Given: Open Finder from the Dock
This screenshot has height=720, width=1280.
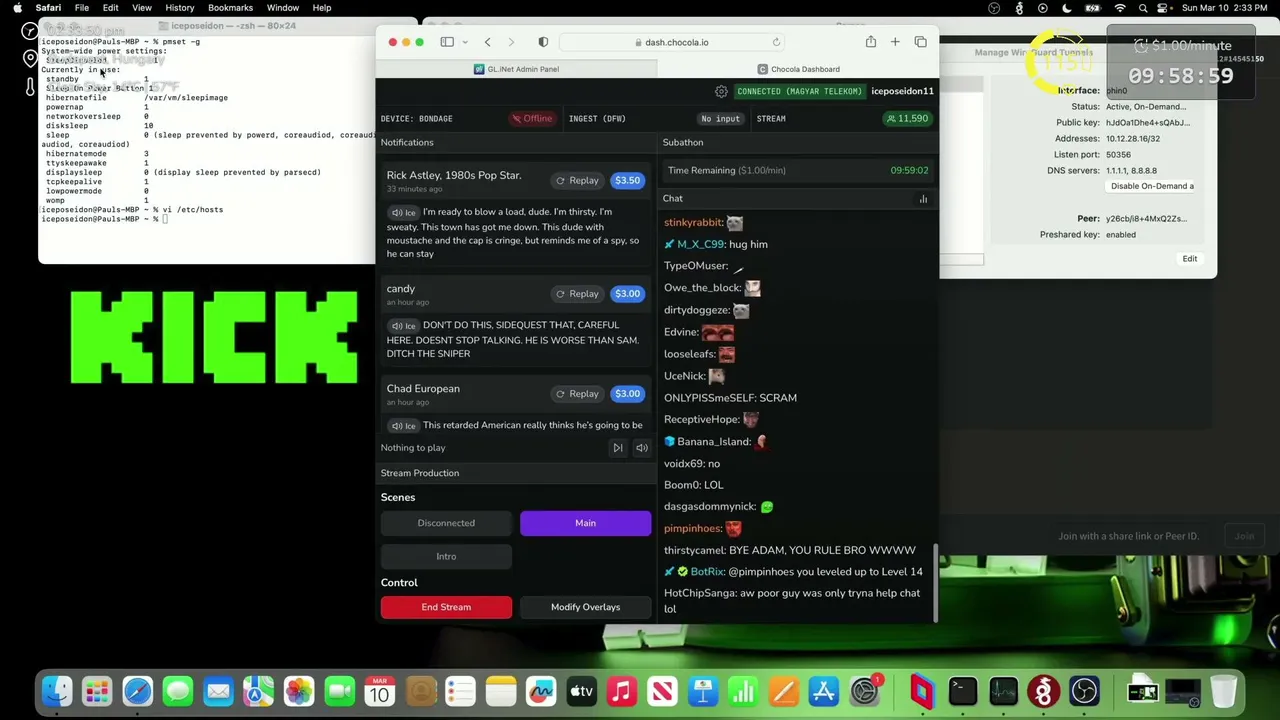Looking at the screenshot, I should click(x=57, y=691).
